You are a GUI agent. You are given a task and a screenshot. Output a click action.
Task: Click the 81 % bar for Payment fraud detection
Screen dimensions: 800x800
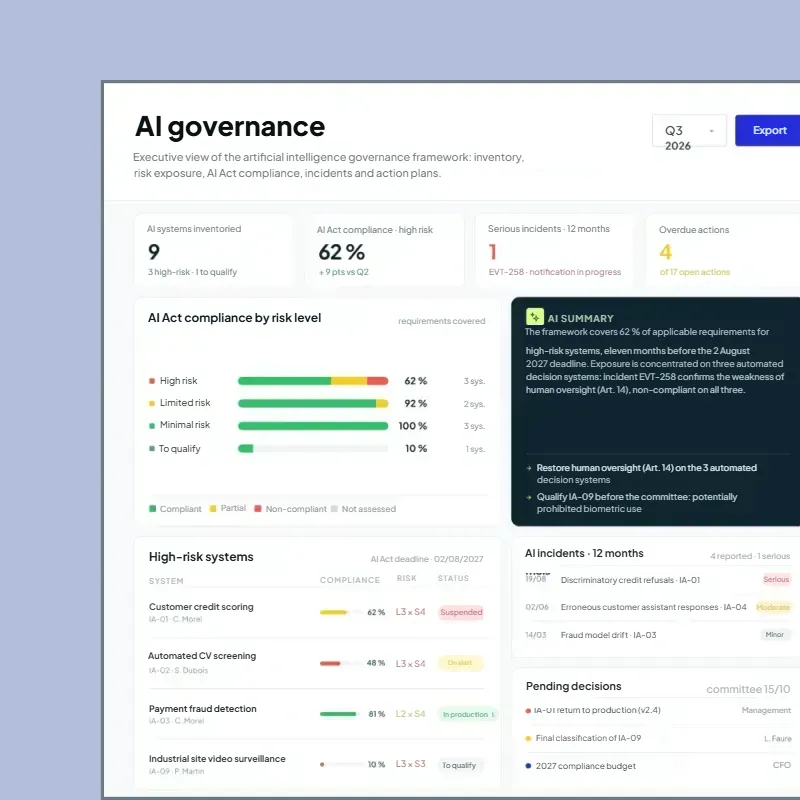(x=339, y=714)
